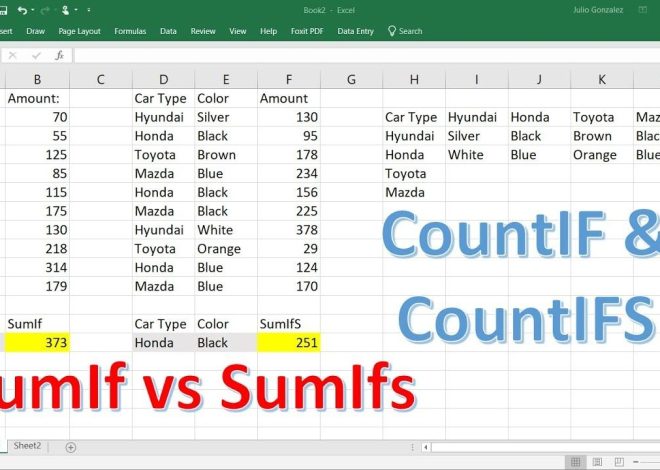Viewport: 660px width, 470px height.
Task: Open the Formulas ribbon tab
Action: 130,31
